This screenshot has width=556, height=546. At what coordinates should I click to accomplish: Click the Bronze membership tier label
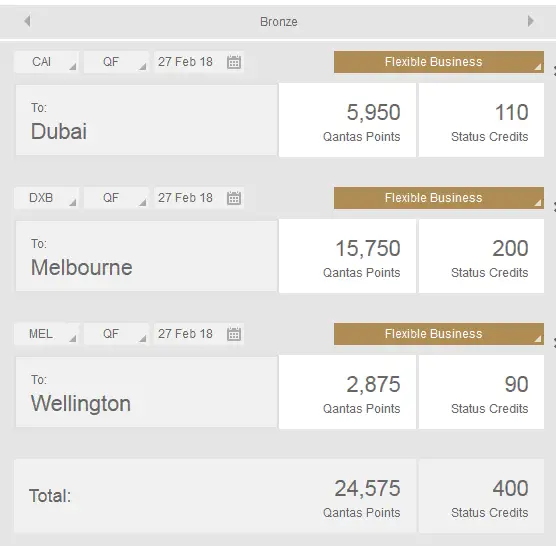point(279,22)
